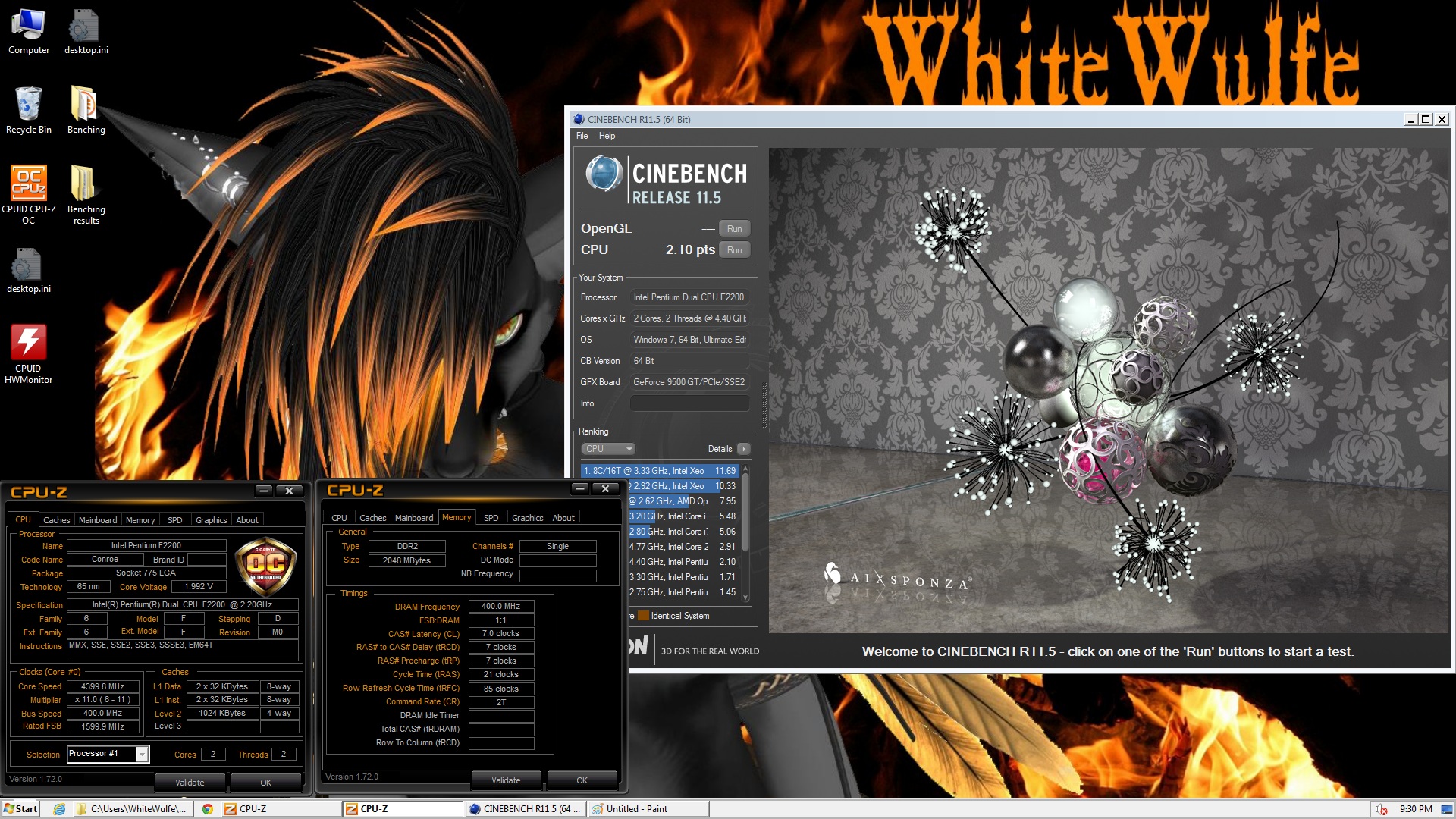Open SPD tab in left CPU-Z
Viewport: 1456px width, 819px height.
pos(174,520)
